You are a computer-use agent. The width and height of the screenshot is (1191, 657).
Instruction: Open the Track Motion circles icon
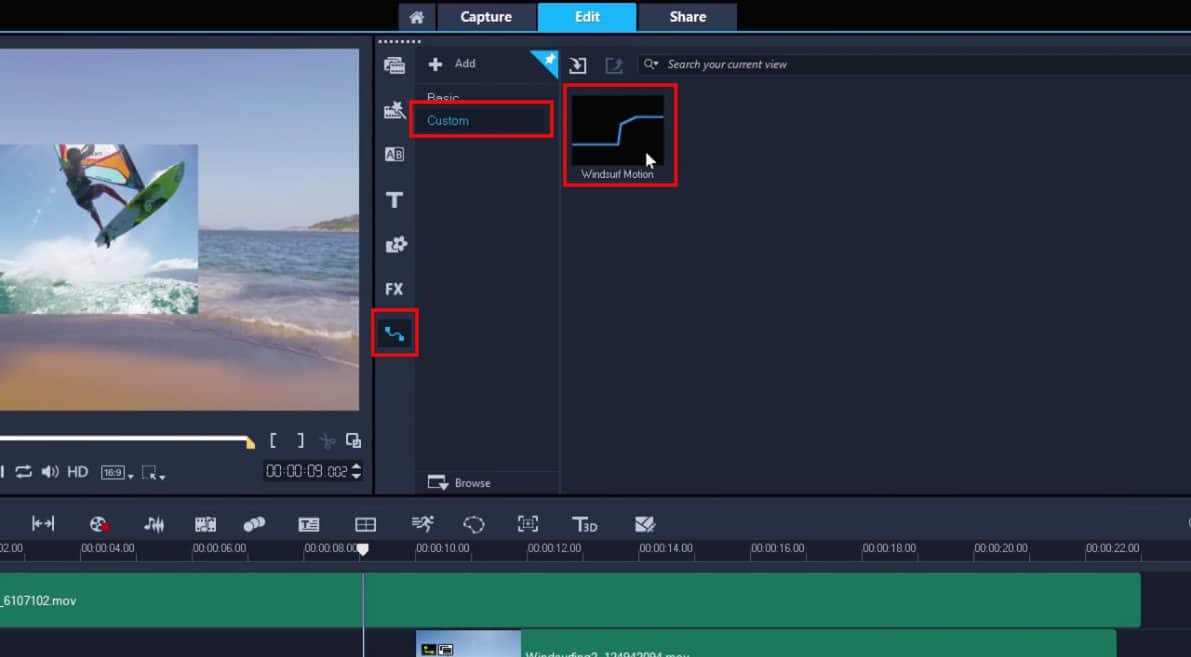pos(254,524)
